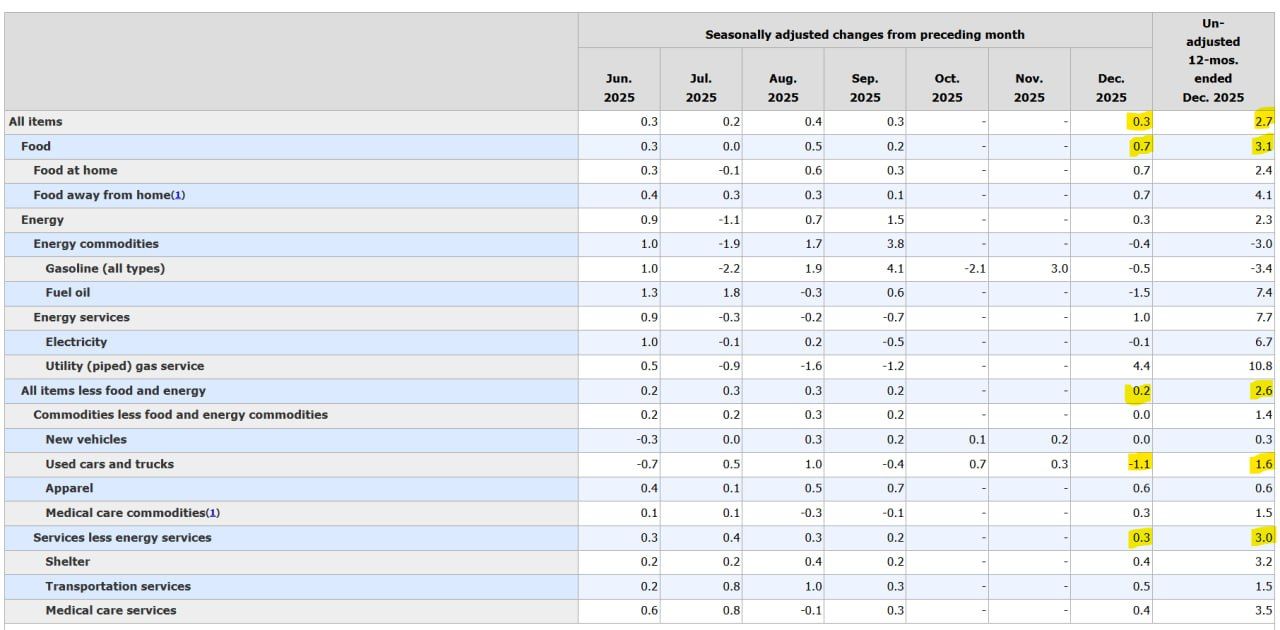Viewport: 1280px width, 630px height.
Task: Select the Sep. 2025 column header
Action: pyautogui.click(x=865, y=87)
